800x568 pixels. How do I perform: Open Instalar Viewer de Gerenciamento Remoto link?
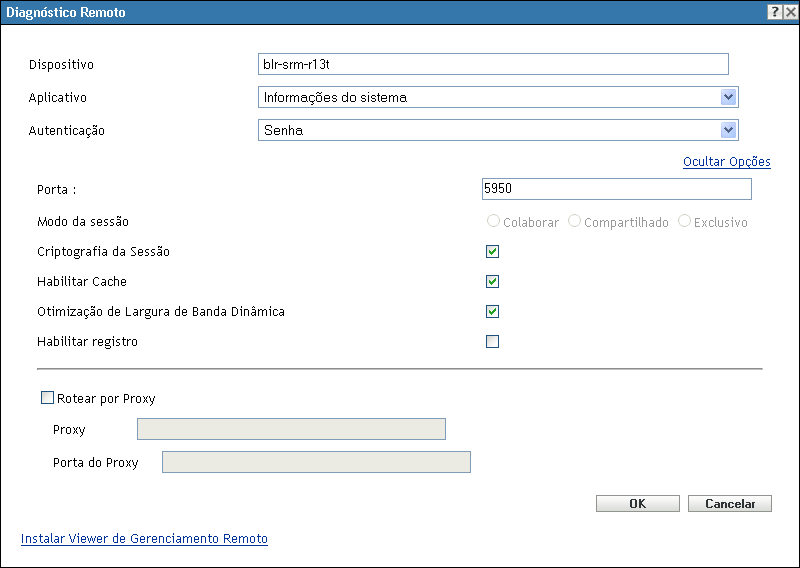click(x=144, y=538)
